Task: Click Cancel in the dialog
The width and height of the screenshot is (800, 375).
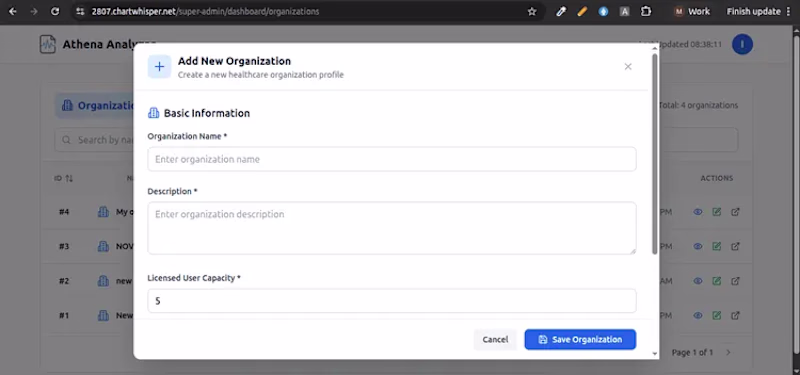Action: coord(495,340)
